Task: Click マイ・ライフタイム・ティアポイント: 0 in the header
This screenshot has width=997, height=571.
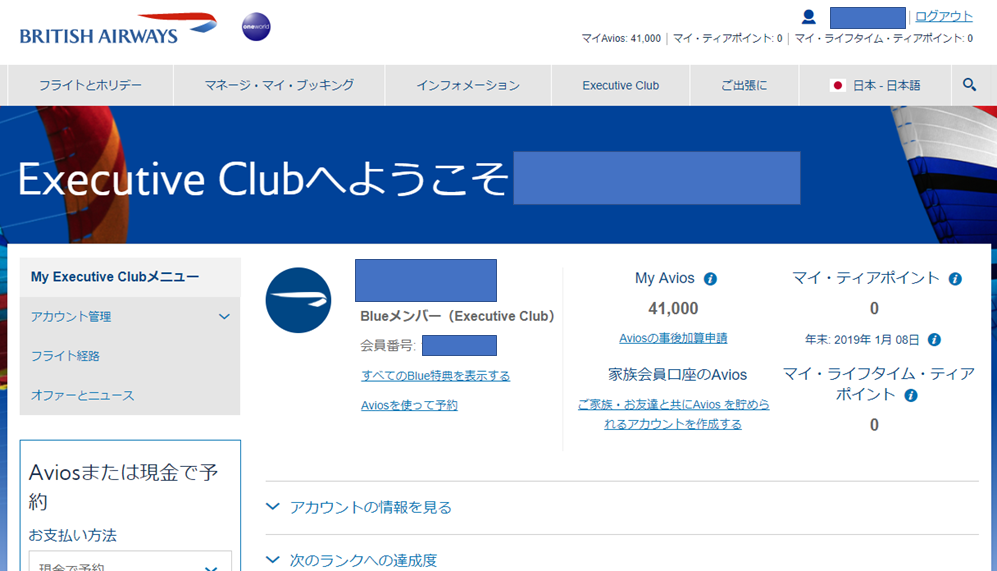Action: tap(884, 39)
